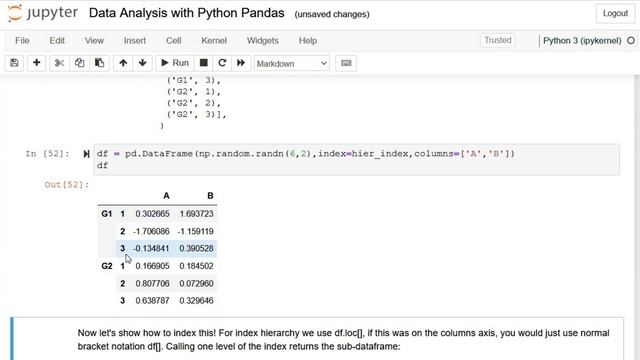Click cell value -1.159119

point(195,231)
